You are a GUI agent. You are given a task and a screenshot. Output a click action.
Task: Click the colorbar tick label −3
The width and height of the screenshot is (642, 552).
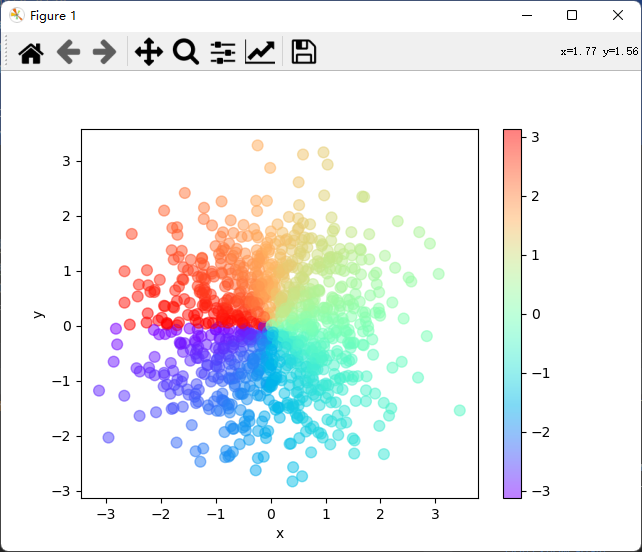click(x=541, y=491)
